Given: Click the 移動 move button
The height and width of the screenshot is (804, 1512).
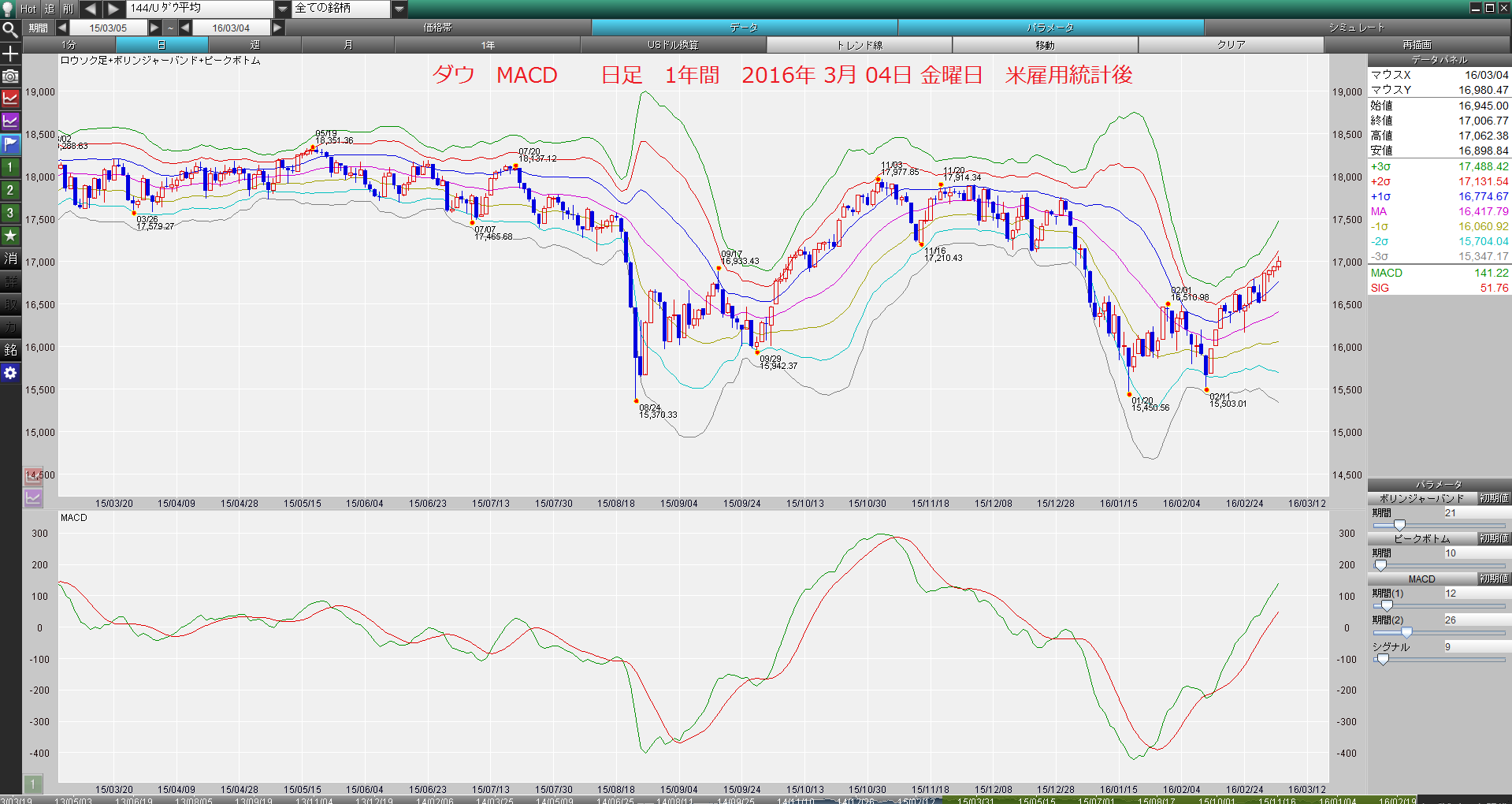Looking at the screenshot, I should [x=1046, y=45].
